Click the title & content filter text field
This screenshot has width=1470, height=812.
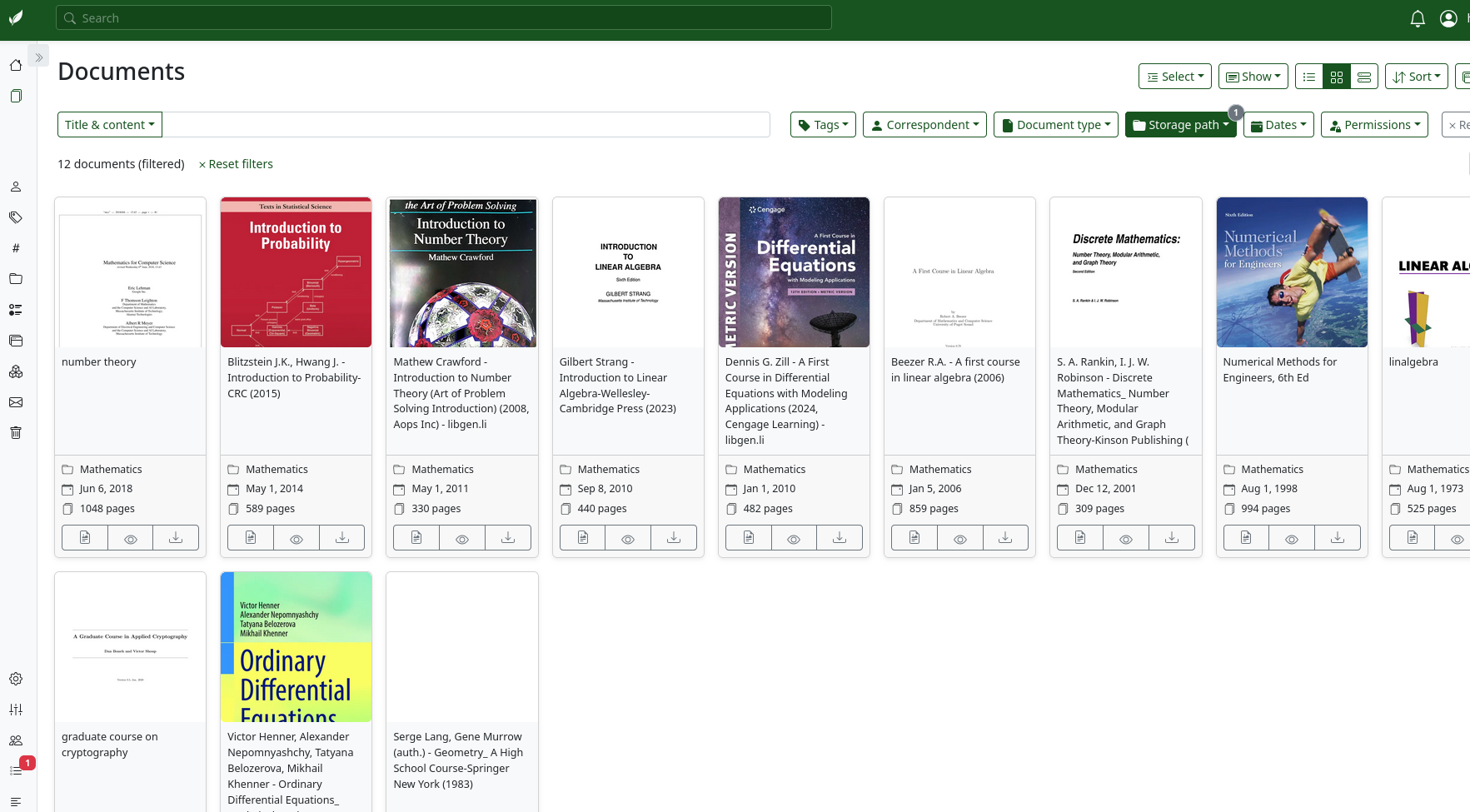(x=466, y=125)
